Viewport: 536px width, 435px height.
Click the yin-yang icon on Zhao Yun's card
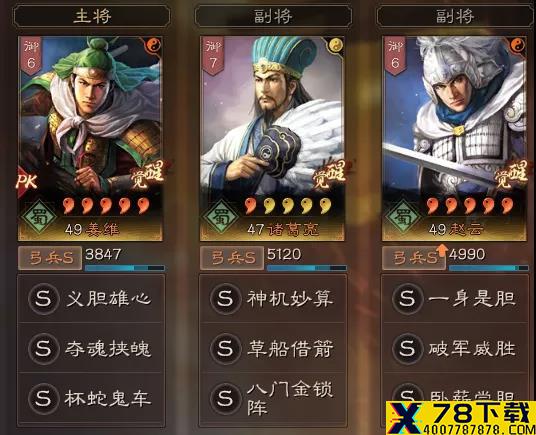pyautogui.click(x=517, y=45)
